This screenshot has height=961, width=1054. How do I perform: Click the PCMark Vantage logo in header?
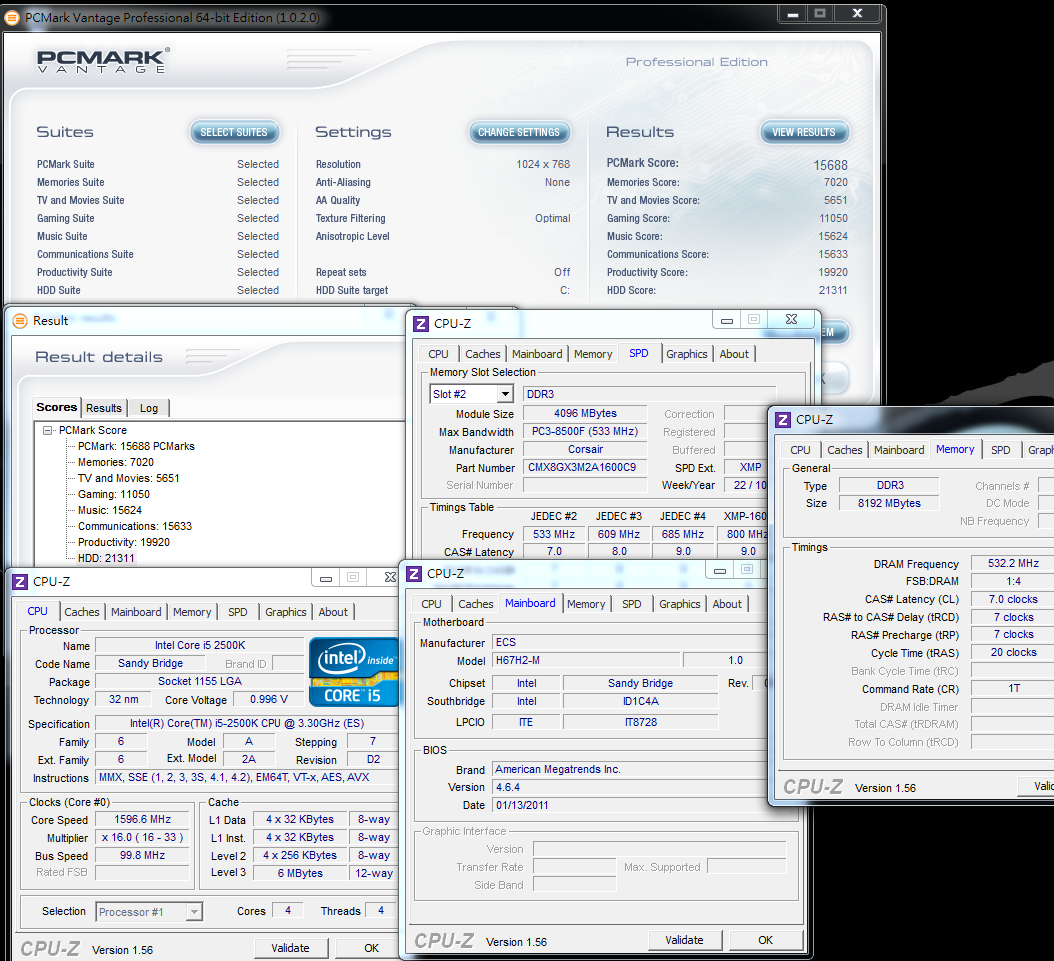(x=103, y=61)
